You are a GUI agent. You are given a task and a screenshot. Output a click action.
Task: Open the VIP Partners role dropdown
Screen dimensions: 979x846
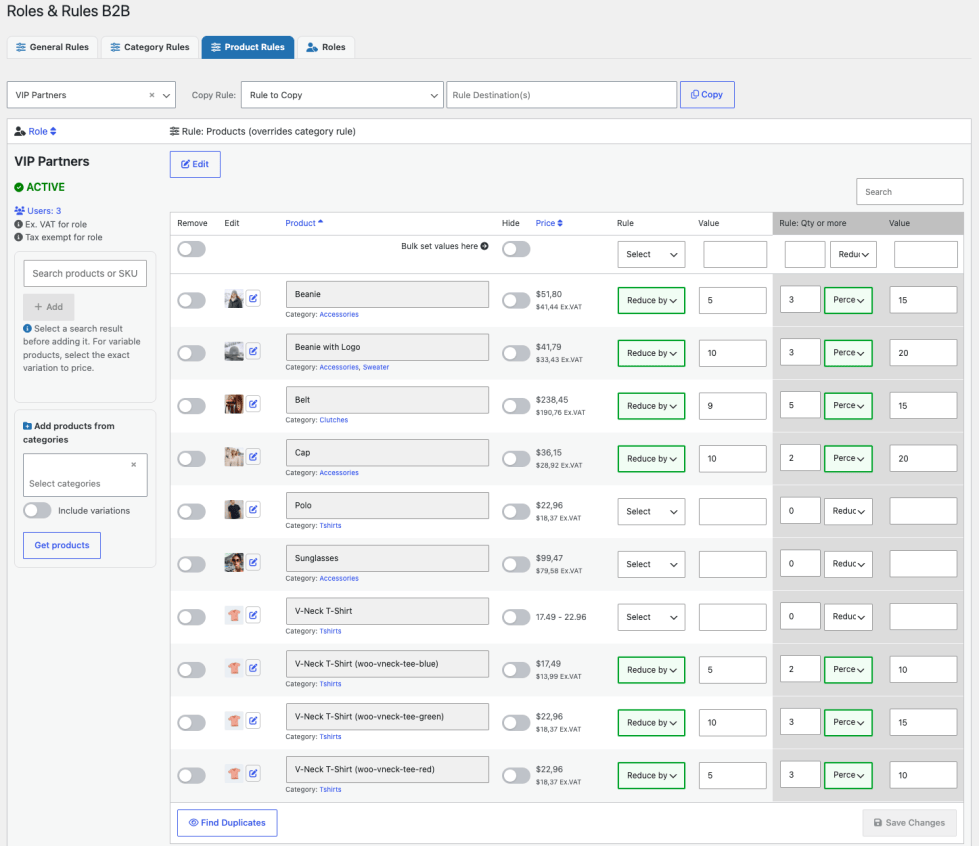pos(91,95)
